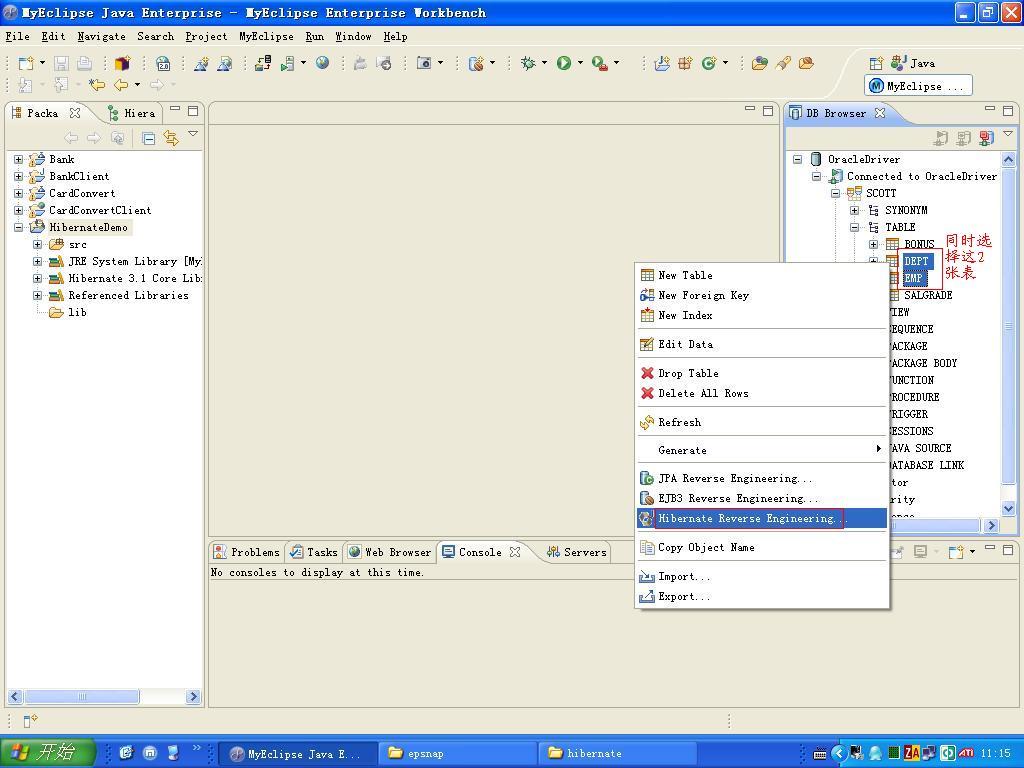Screen dimensions: 1024x768
Task: Click the back navigation arrow toolbar icon
Action: [121, 84]
